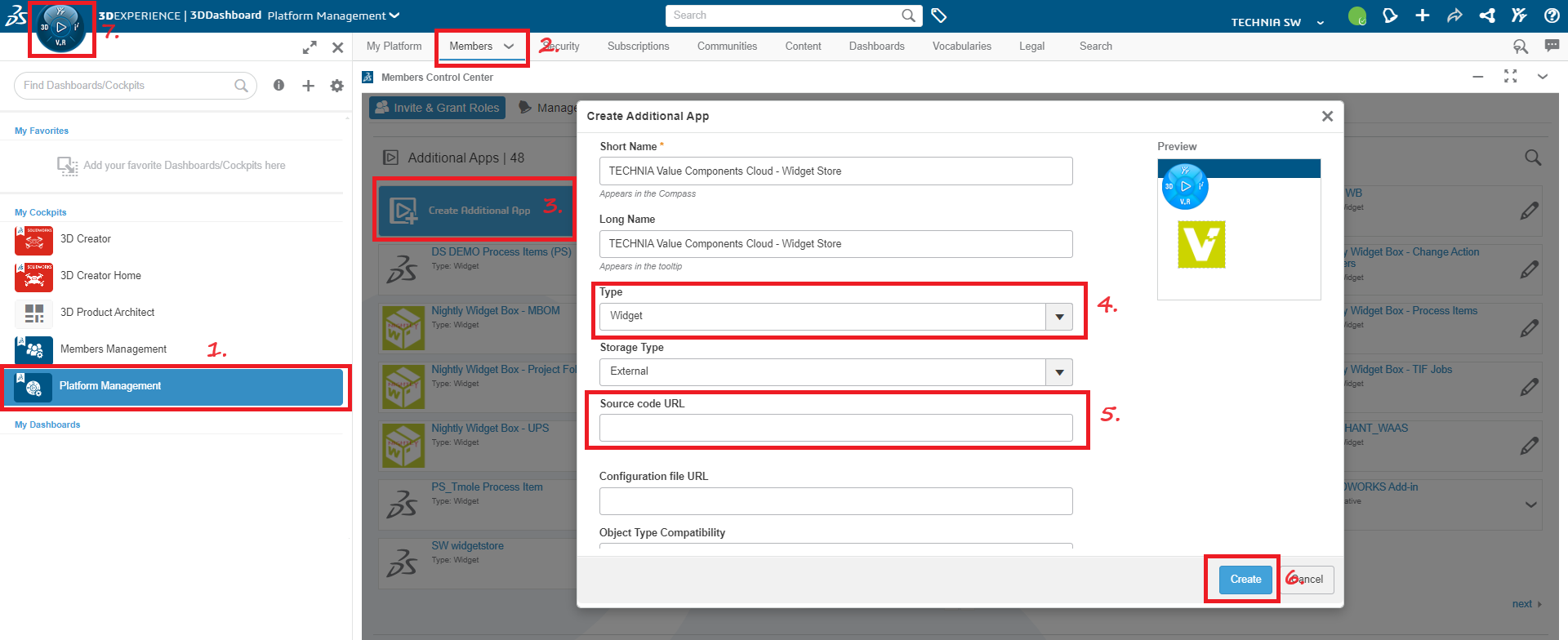Click the tag icon beside search

coord(939,16)
